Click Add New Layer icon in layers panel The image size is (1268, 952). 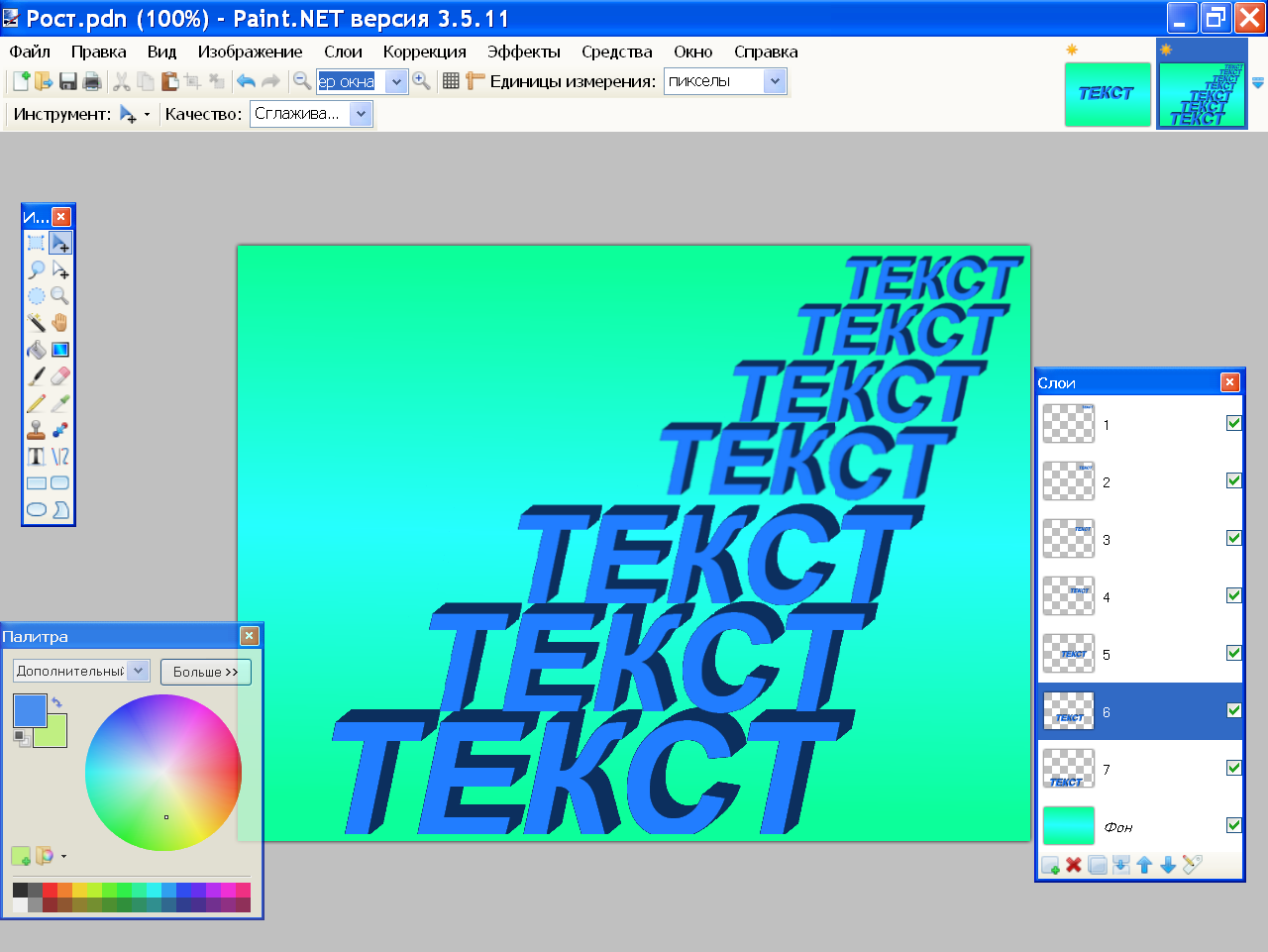pyautogui.click(x=1050, y=865)
